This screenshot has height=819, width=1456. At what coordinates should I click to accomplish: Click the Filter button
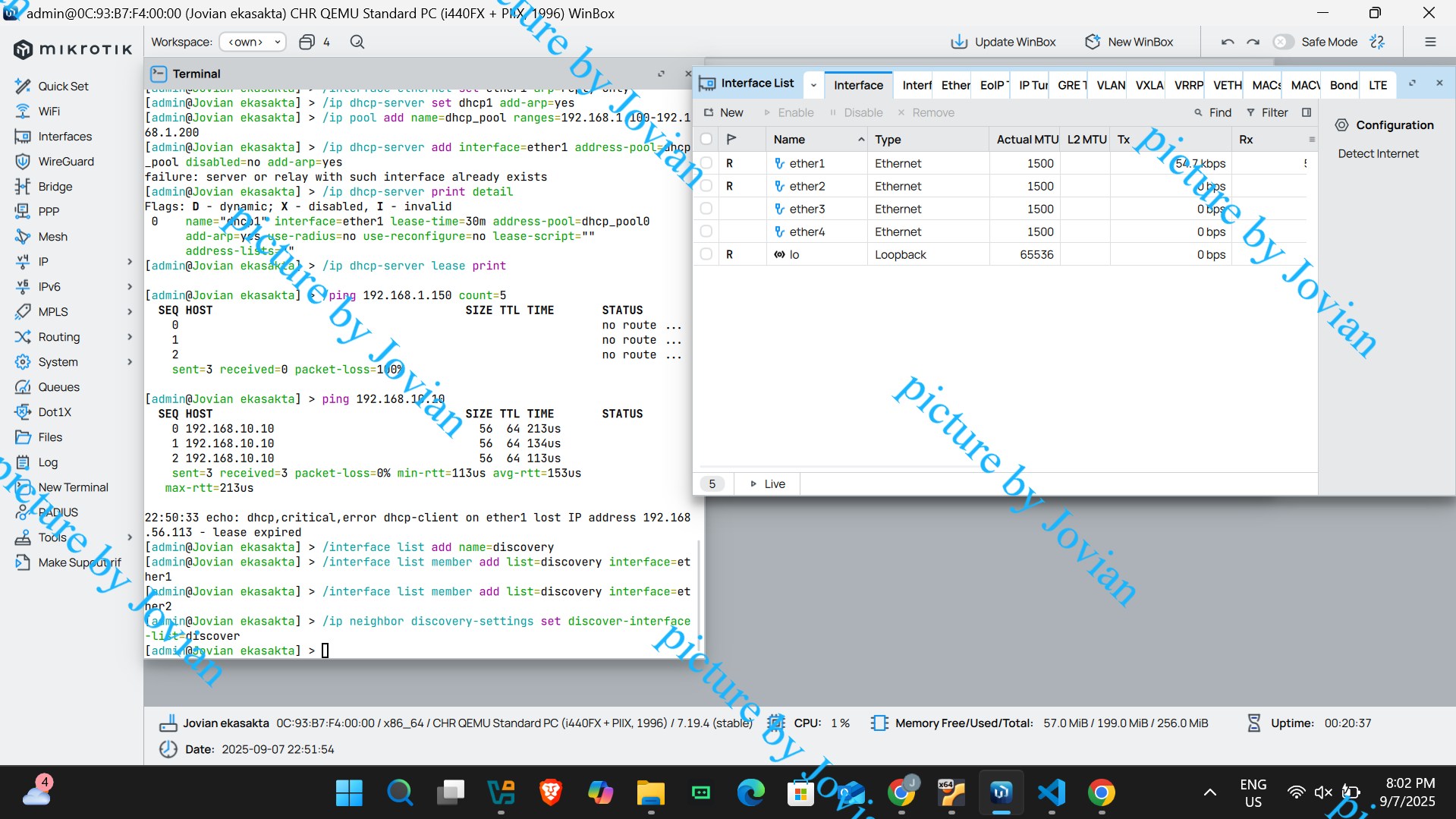pos(1267,113)
